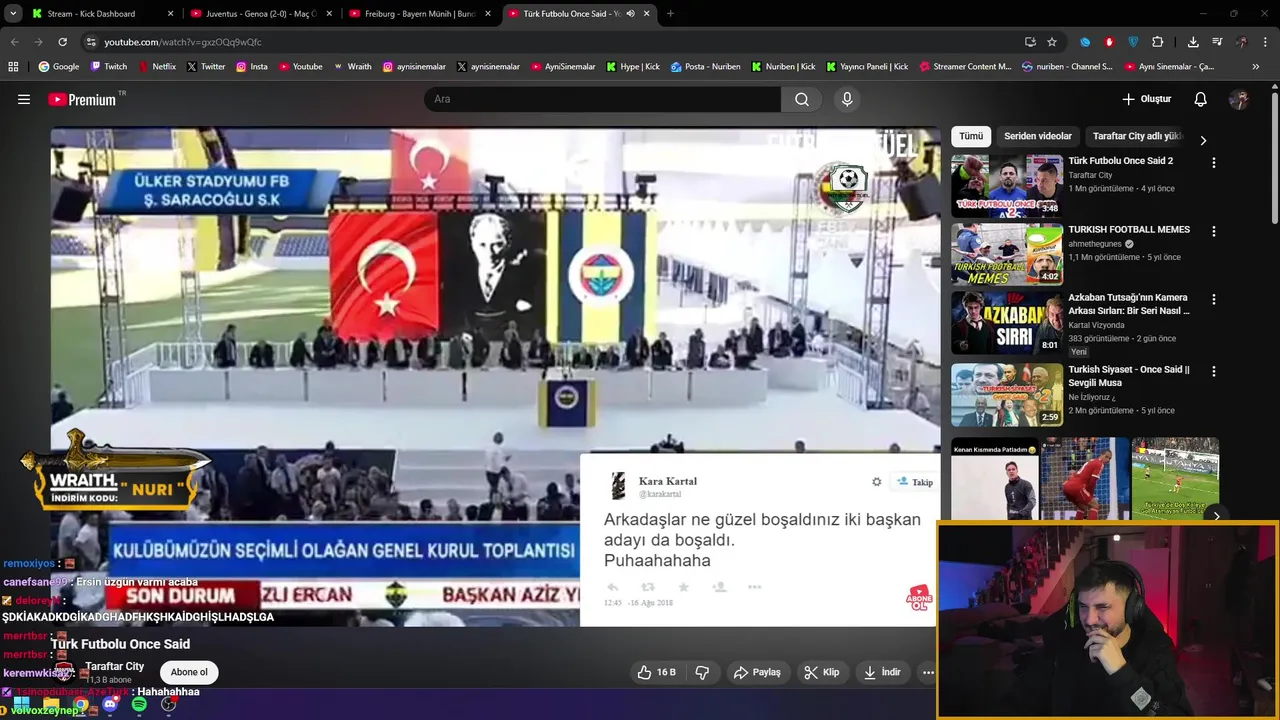Bookmark this page with the star

(1052, 42)
